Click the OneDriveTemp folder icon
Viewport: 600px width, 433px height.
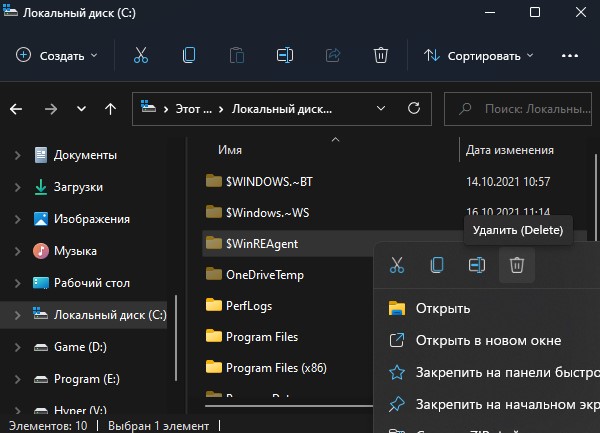tap(214, 274)
